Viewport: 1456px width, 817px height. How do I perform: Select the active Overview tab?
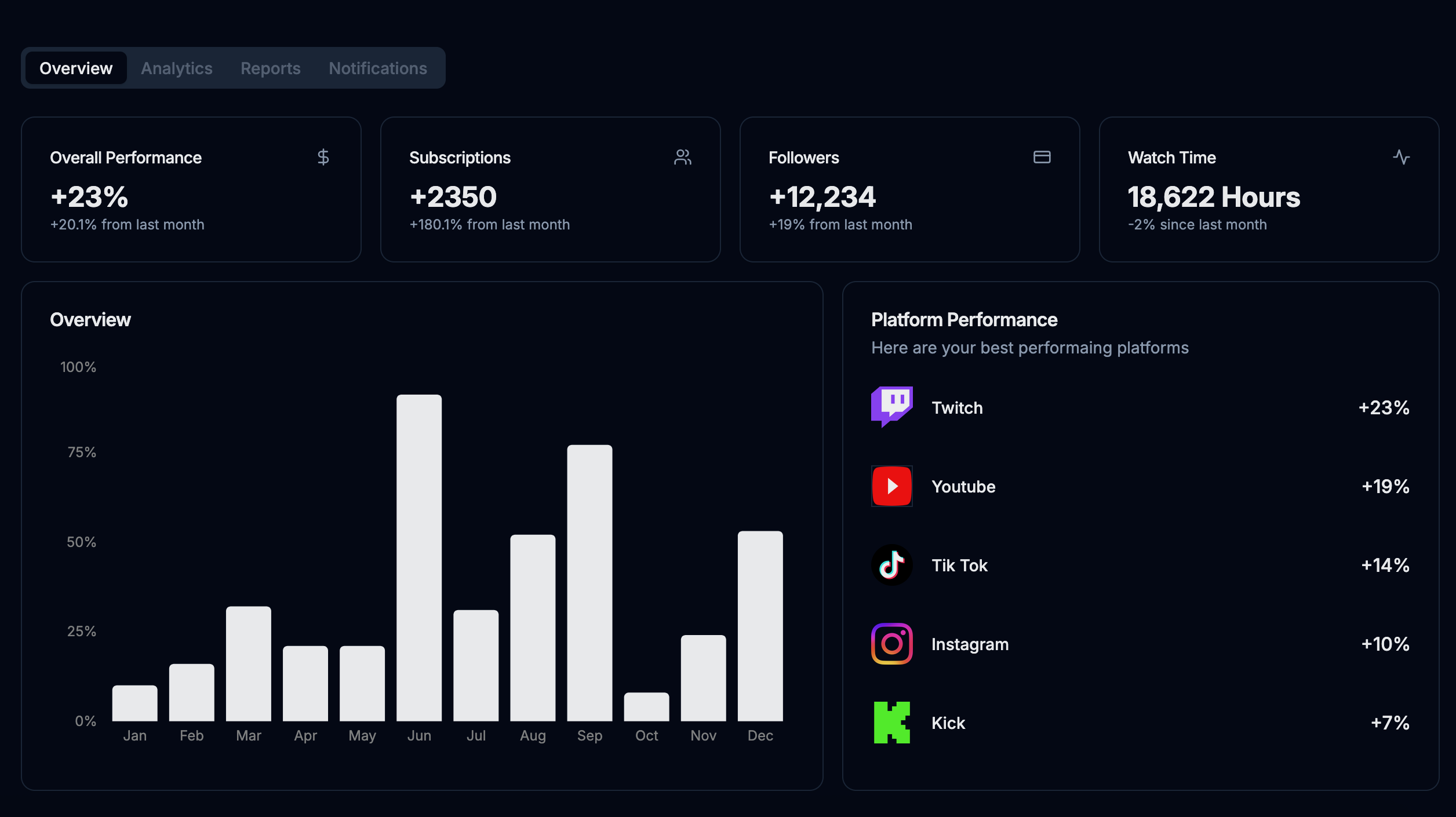76,68
